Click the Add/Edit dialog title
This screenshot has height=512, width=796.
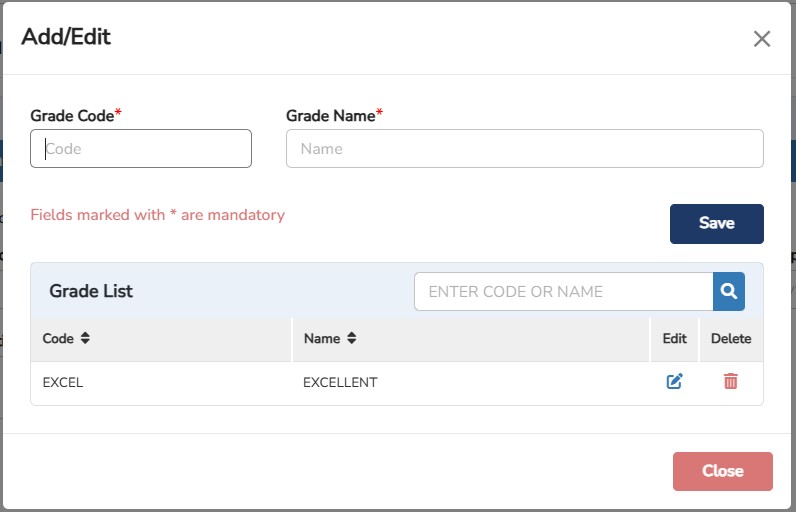(x=66, y=38)
